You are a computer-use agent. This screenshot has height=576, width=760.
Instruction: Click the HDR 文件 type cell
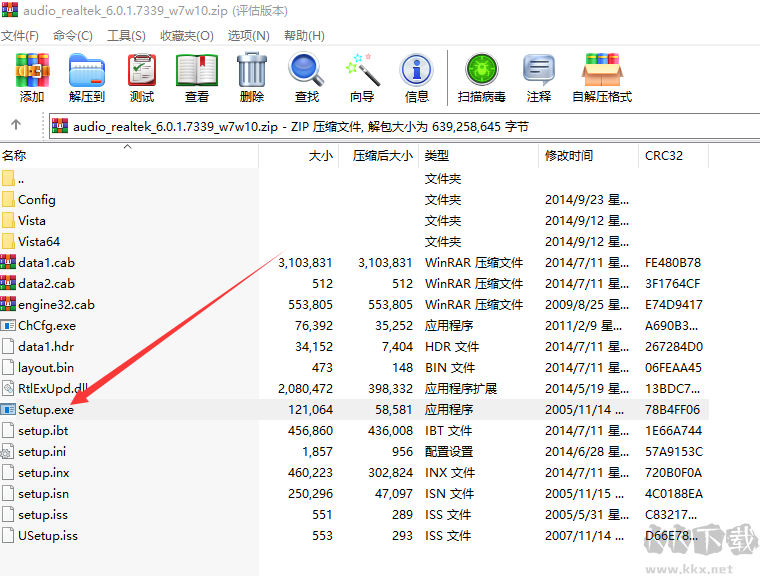pos(452,347)
